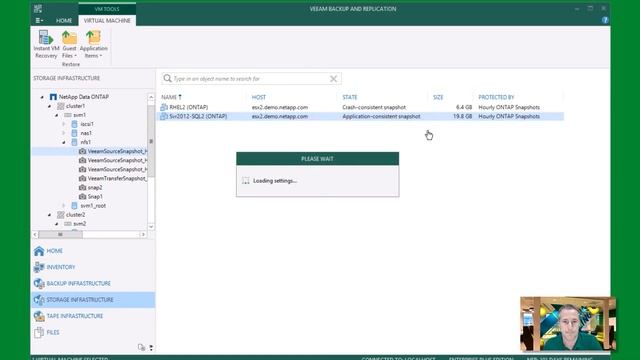
Task: Collapse the svm1 tree node
Action: click(57, 115)
